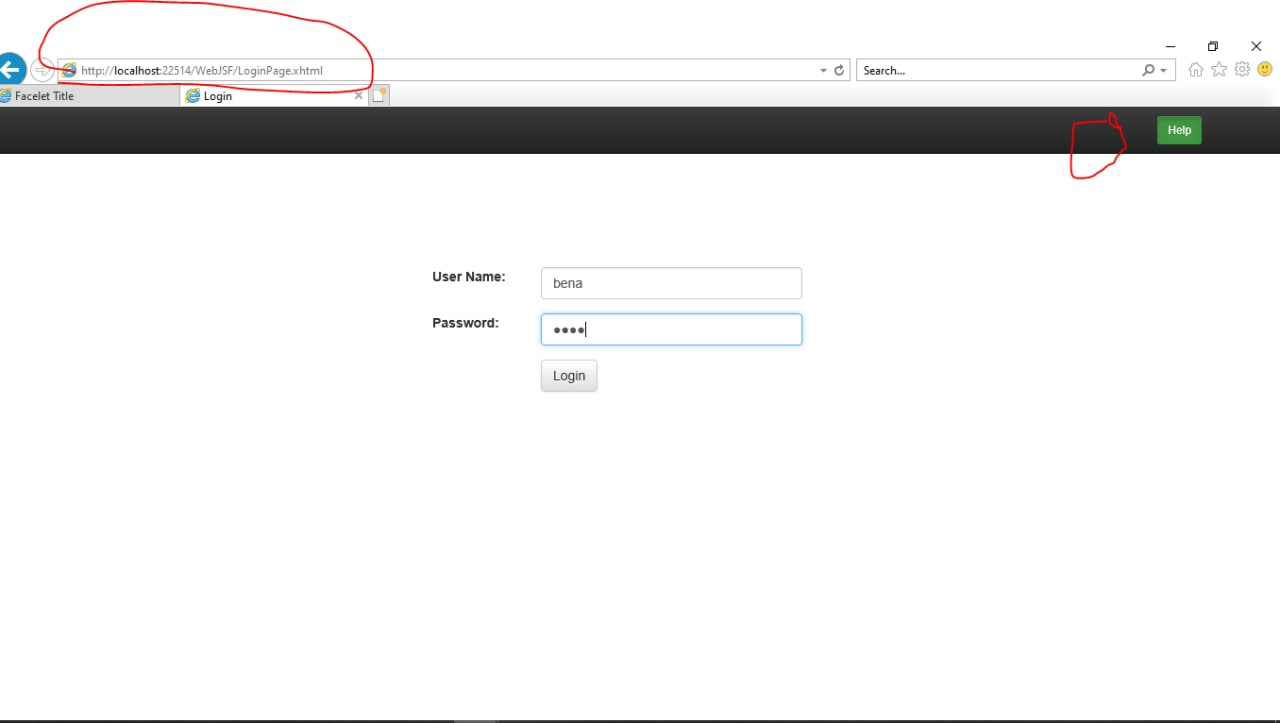Click the page icon in the address bar
The image size is (1280, 723).
pyautogui.click(x=68, y=70)
